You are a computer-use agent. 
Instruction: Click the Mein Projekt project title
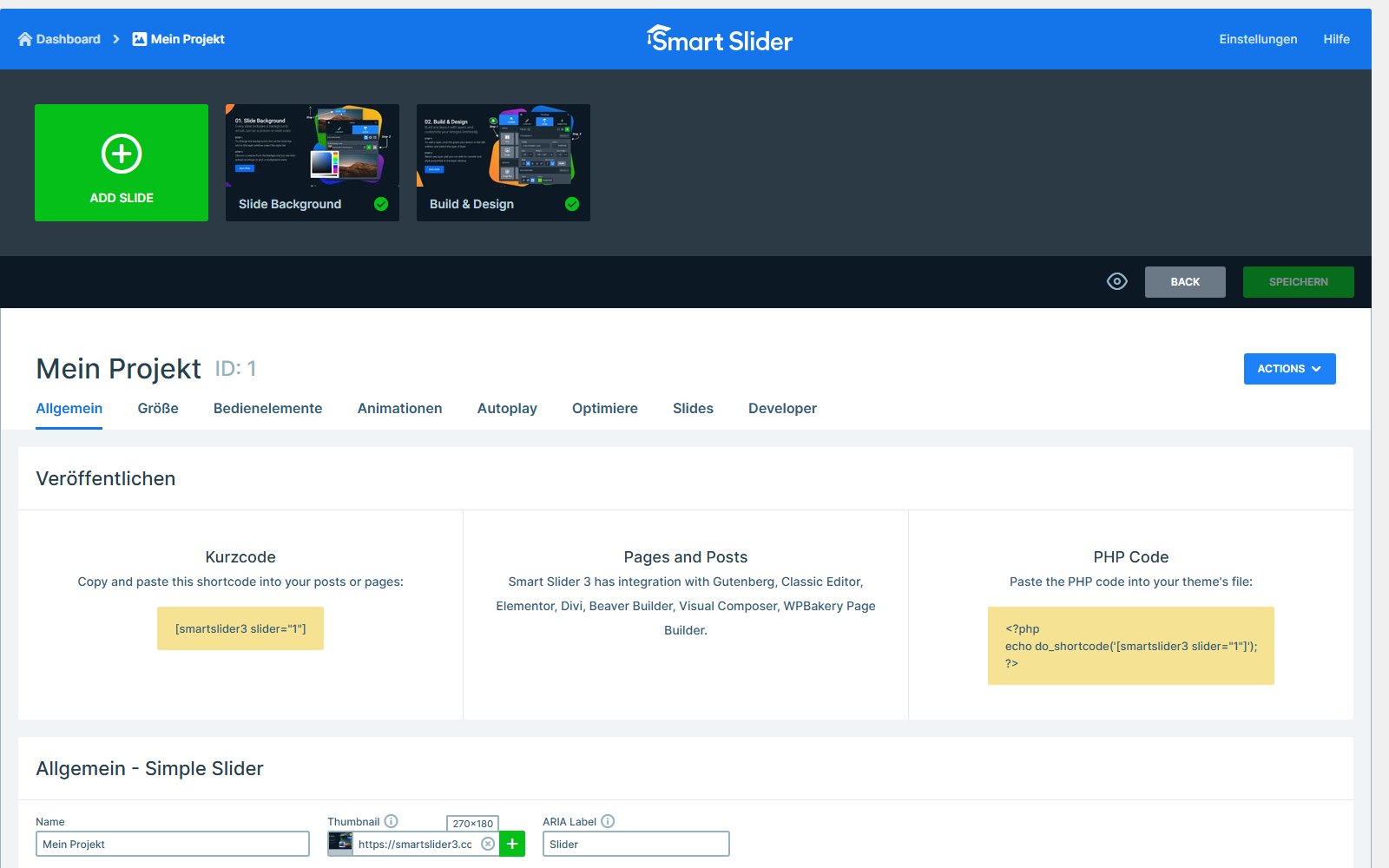pyautogui.click(x=119, y=369)
